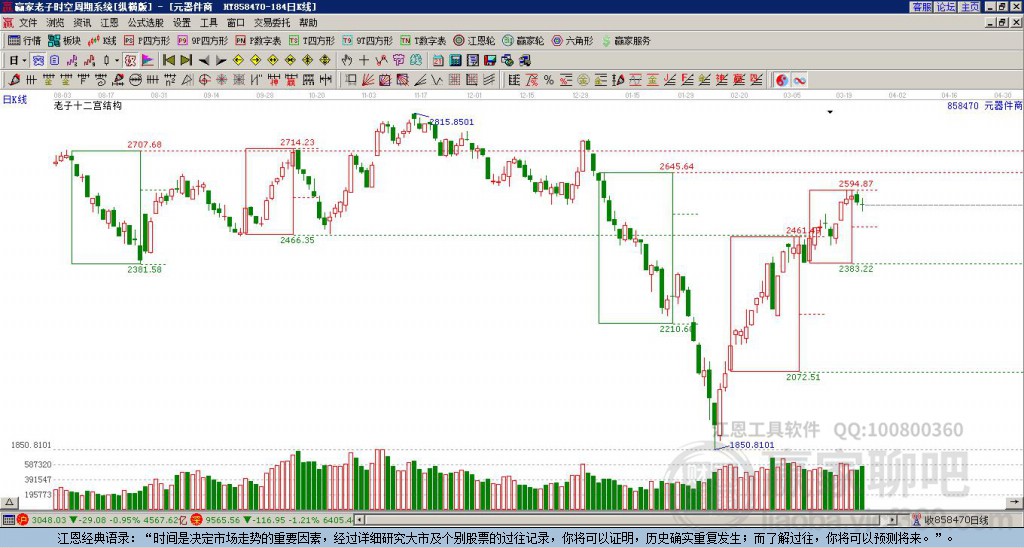
Task: Open the 交易委托 menu
Action: [272, 23]
